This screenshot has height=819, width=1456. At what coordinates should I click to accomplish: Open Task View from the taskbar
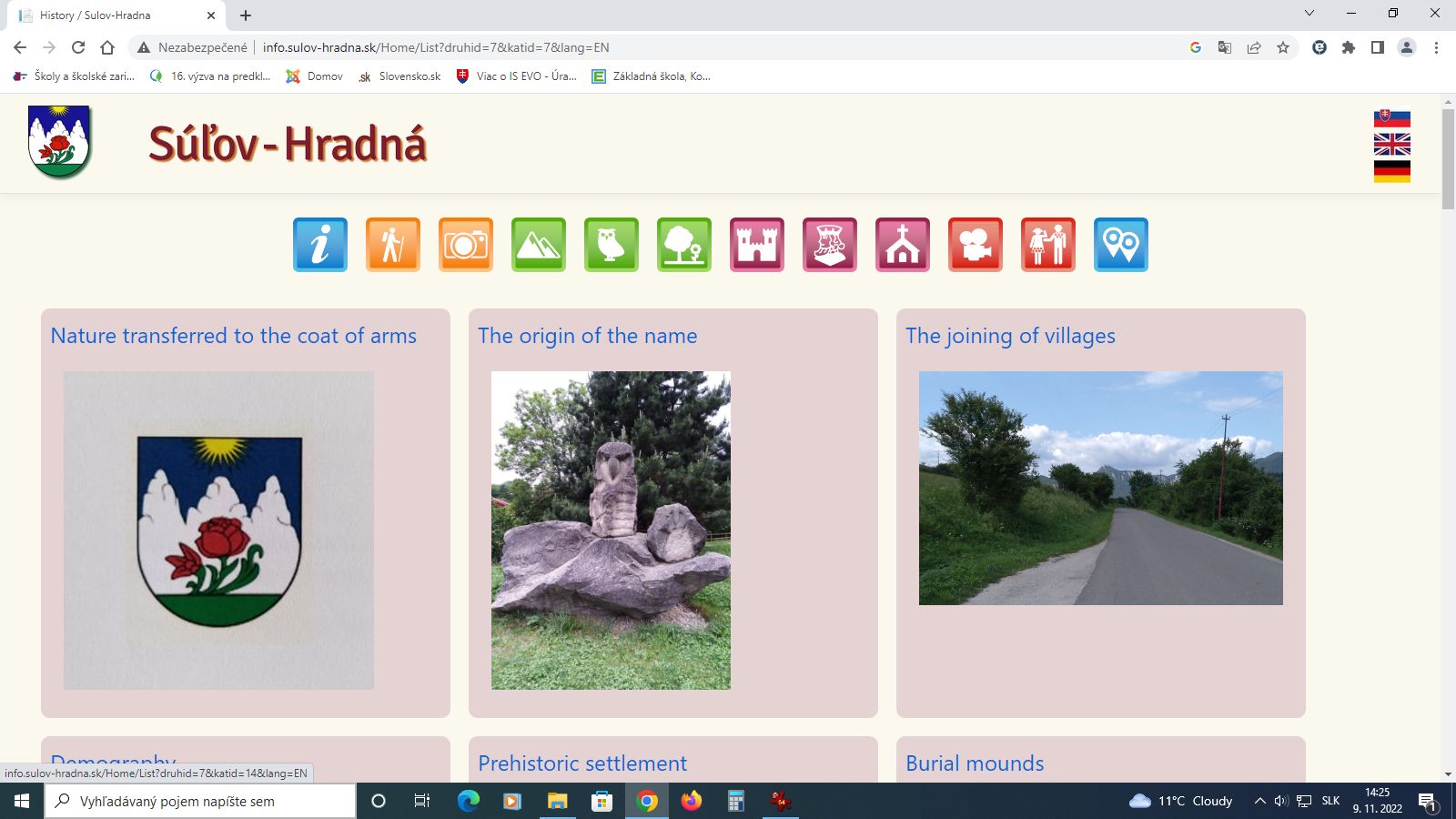tap(422, 801)
